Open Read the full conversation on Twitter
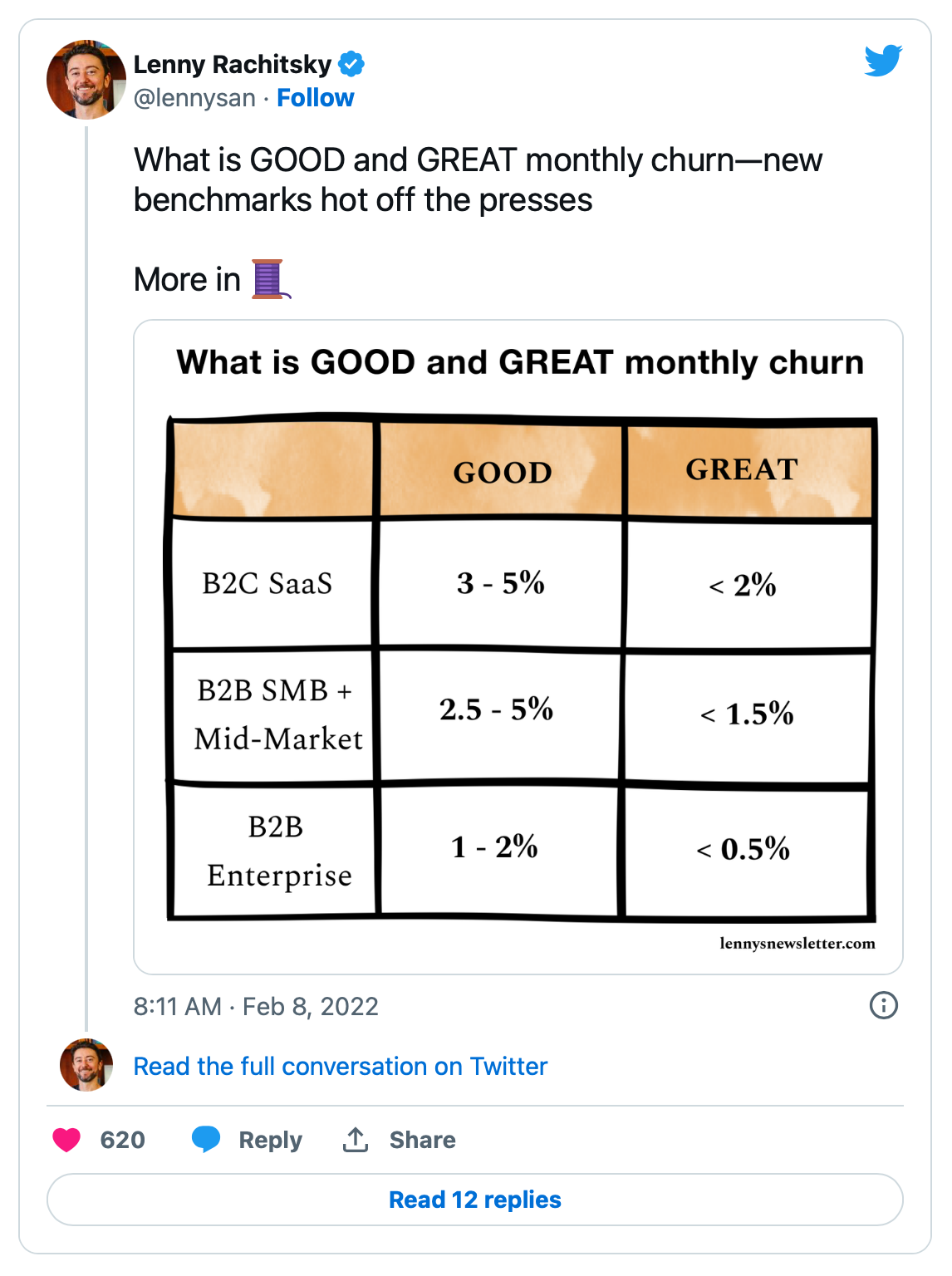Screen dimensions: 952x1276 341,1066
